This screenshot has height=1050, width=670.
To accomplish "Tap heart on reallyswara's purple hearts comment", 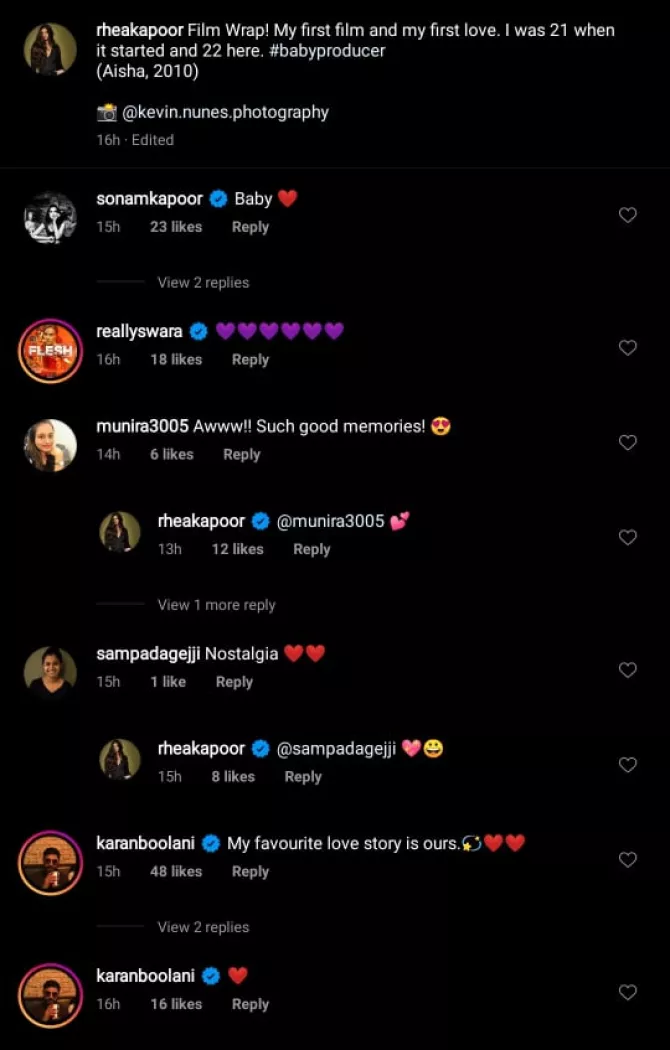I will click(x=628, y=348).
